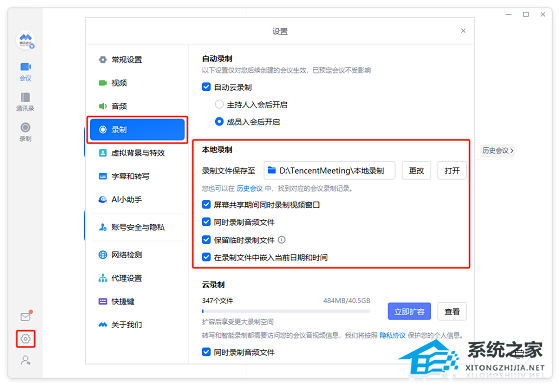The height and width of the screenshot is (386, 560).
Task: Click the user profile icon at sidebar bottom
Action: [x=25, y=360]
